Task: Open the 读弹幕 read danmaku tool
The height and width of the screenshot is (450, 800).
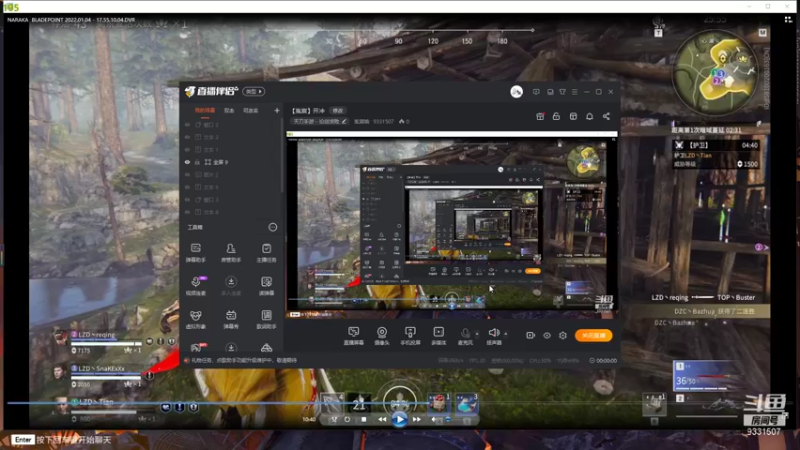Action: [266, 286]
